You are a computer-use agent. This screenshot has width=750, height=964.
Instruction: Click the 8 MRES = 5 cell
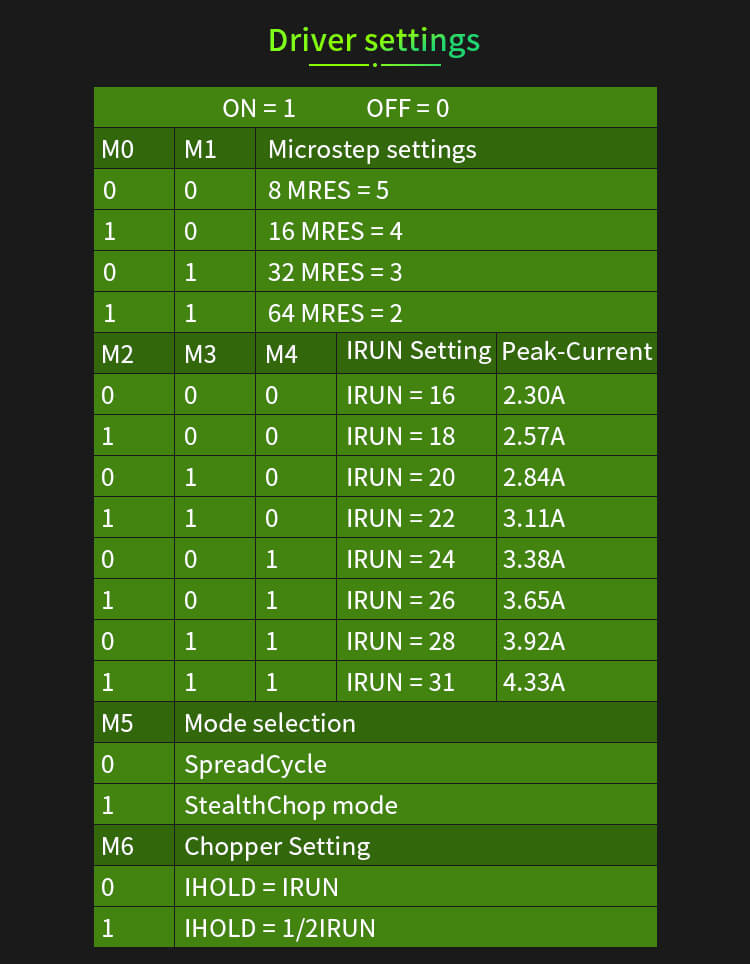tap(328, 190)
